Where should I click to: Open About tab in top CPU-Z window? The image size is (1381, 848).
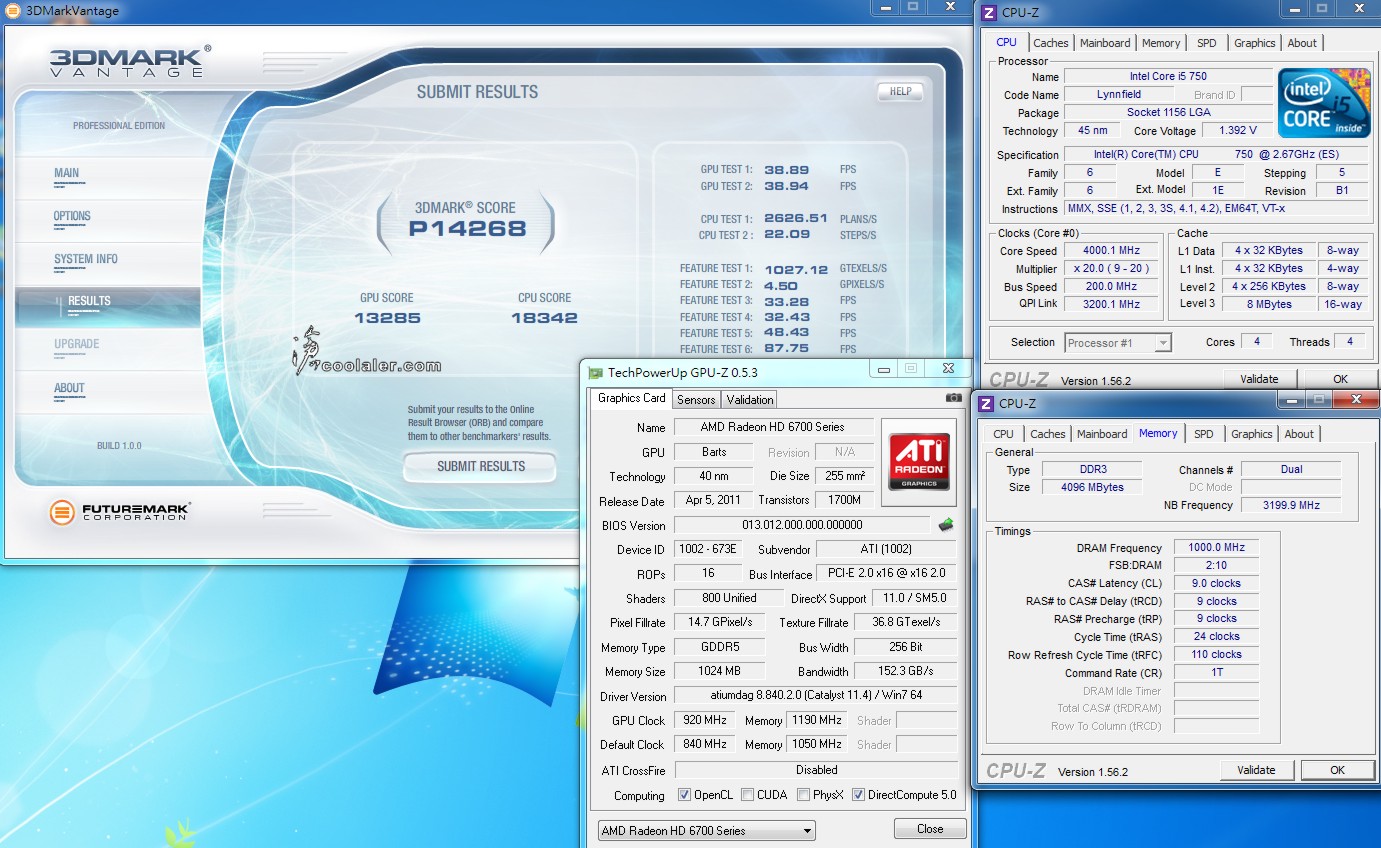pyautogui.click(x=1302, y=43)
